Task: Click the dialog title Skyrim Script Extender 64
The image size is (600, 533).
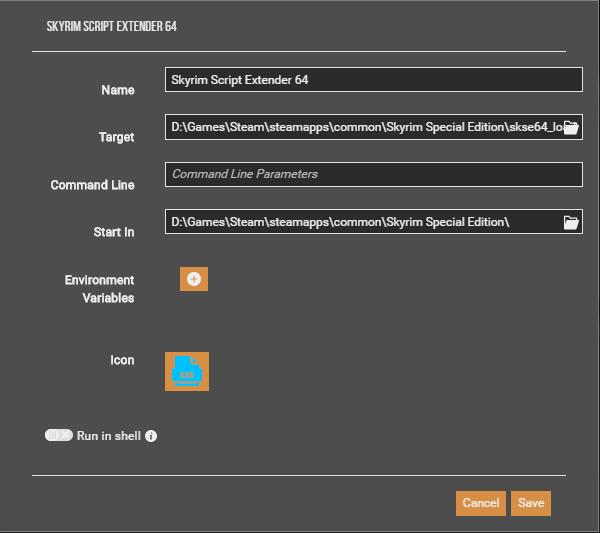Action: (x=112, y=26)
